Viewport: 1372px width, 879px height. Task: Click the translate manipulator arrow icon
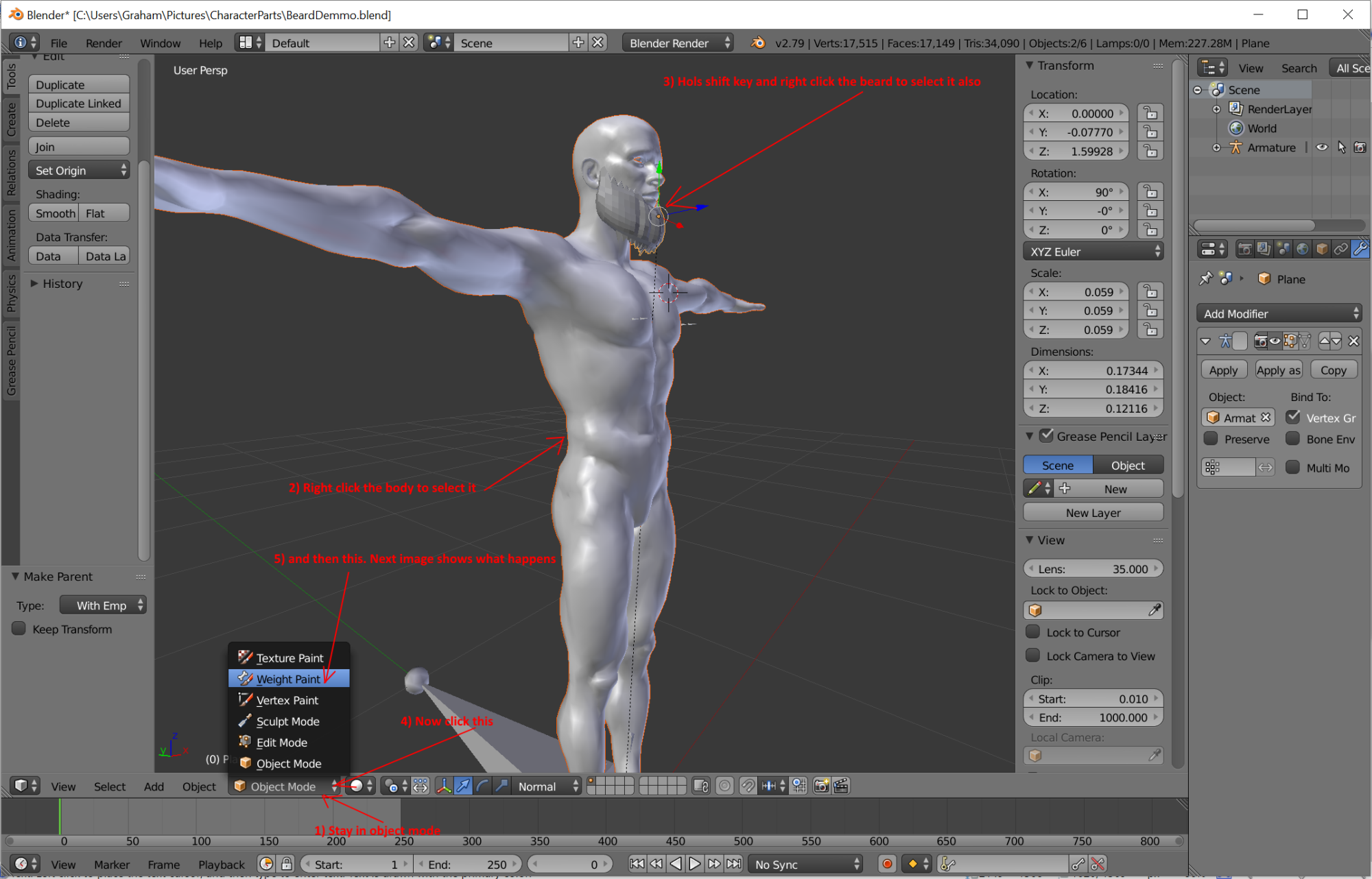pos(464,786)
